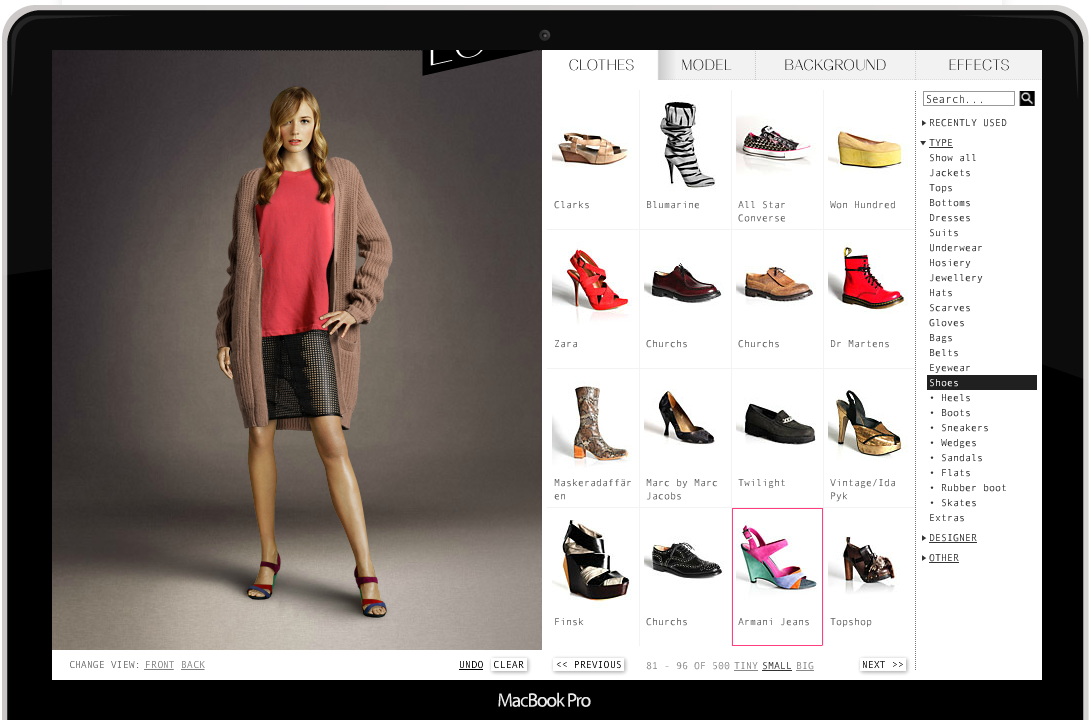Filter clothes by Underwear
Image resolution: width=1091 pixels, height=720 pixels.
click(955, 248)
